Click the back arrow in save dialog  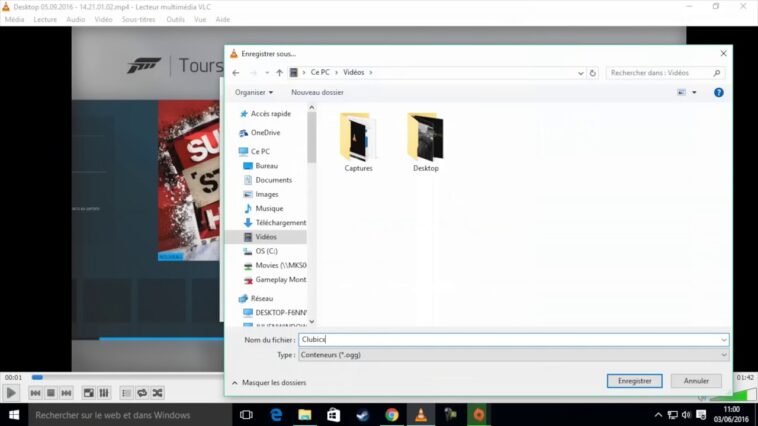click(x=236, y=73)
